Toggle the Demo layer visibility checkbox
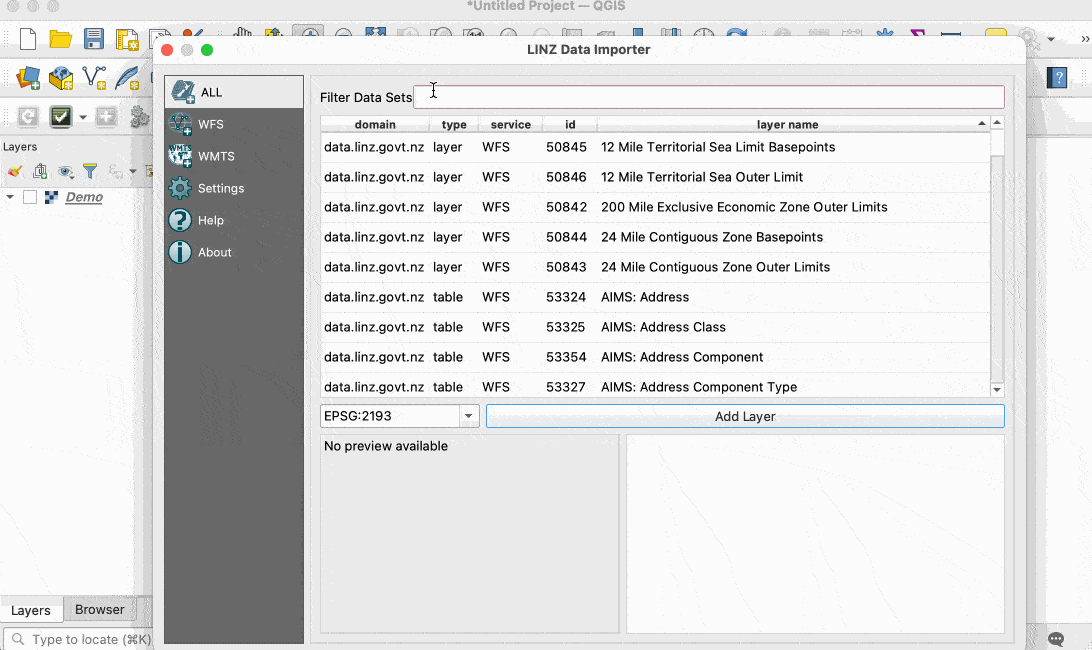Viewport: 1092px width, 650px height. click(x=30, y=197)
